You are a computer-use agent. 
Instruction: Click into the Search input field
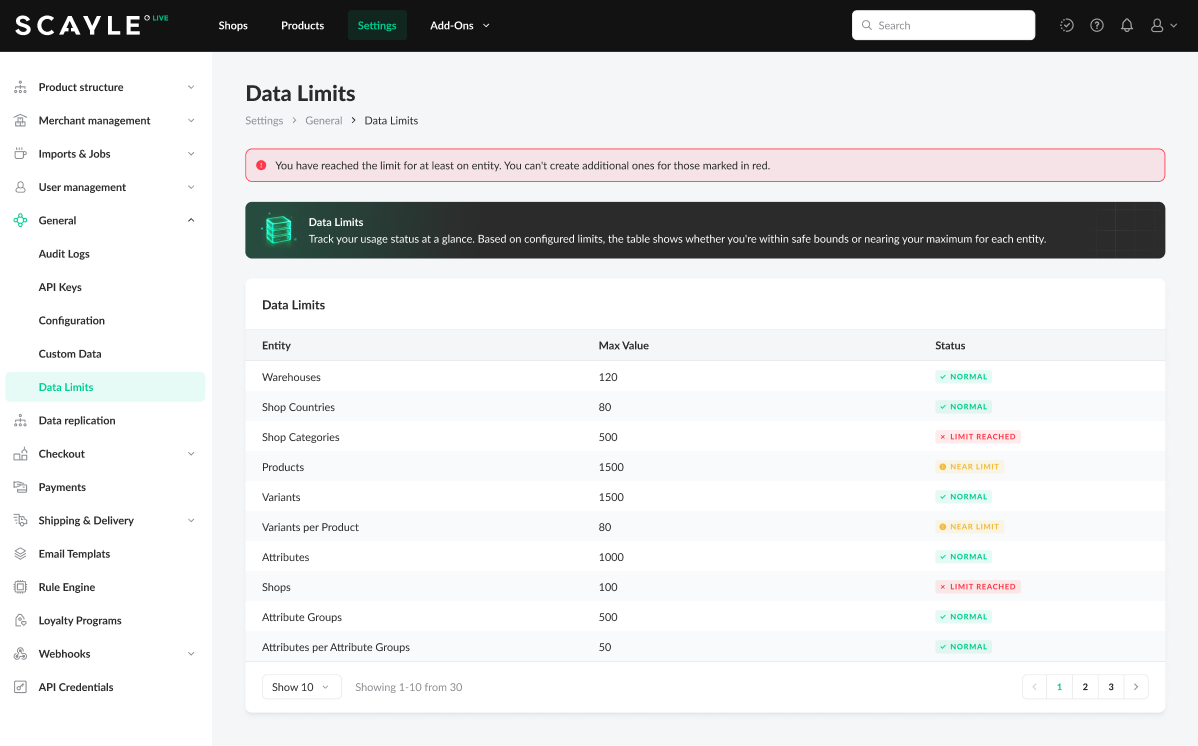[x=950, y=26]
